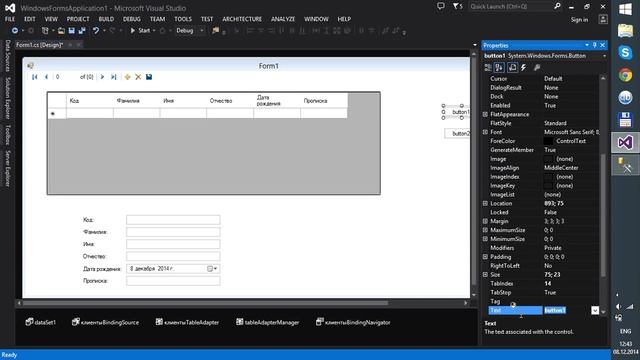The image size is (640, 360).
Task: Click the Add New record icon
Action: point(127,77)
